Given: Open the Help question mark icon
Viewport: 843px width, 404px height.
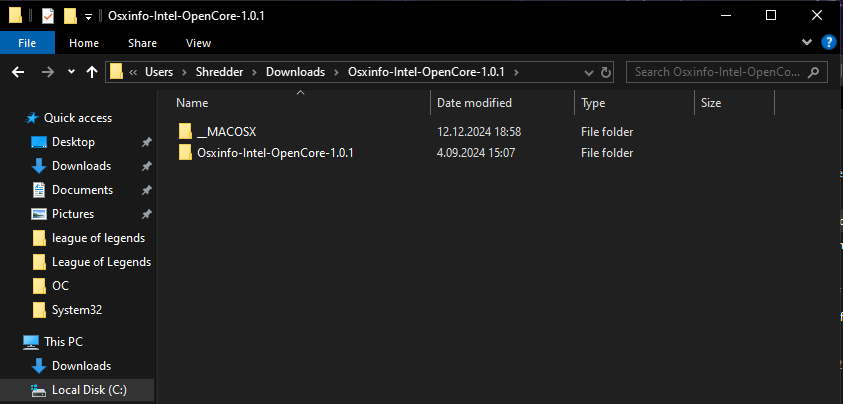Looking at the screenshot, I should click(x=828, y=43).
